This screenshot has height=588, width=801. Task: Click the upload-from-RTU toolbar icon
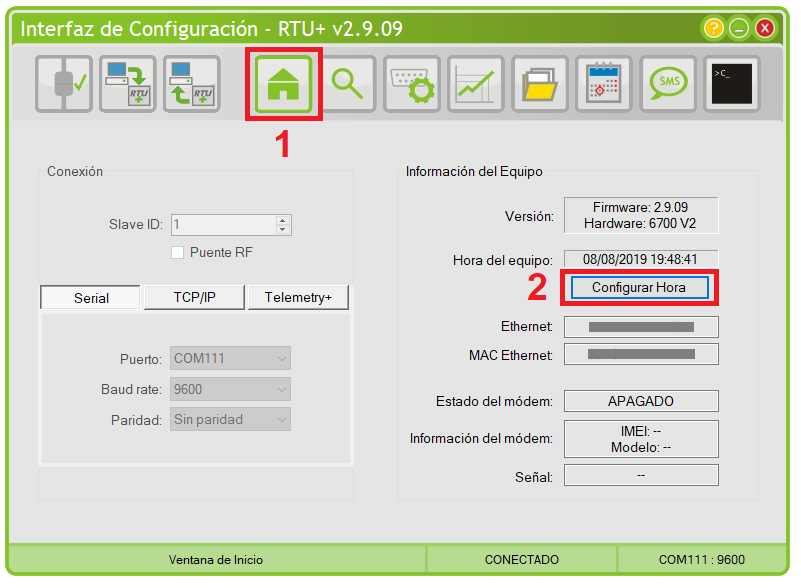[x=192, y=84]
